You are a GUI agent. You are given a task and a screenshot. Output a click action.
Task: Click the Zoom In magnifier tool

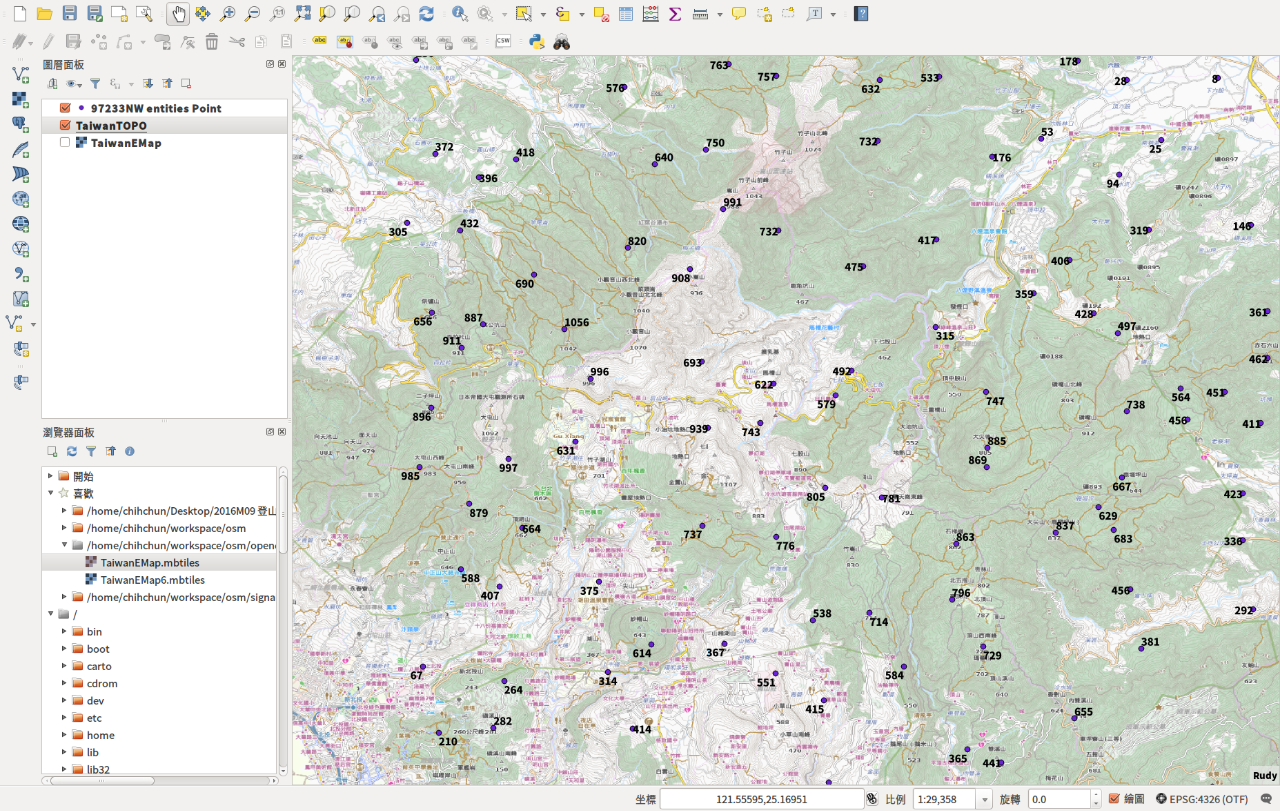pos(228,14)
